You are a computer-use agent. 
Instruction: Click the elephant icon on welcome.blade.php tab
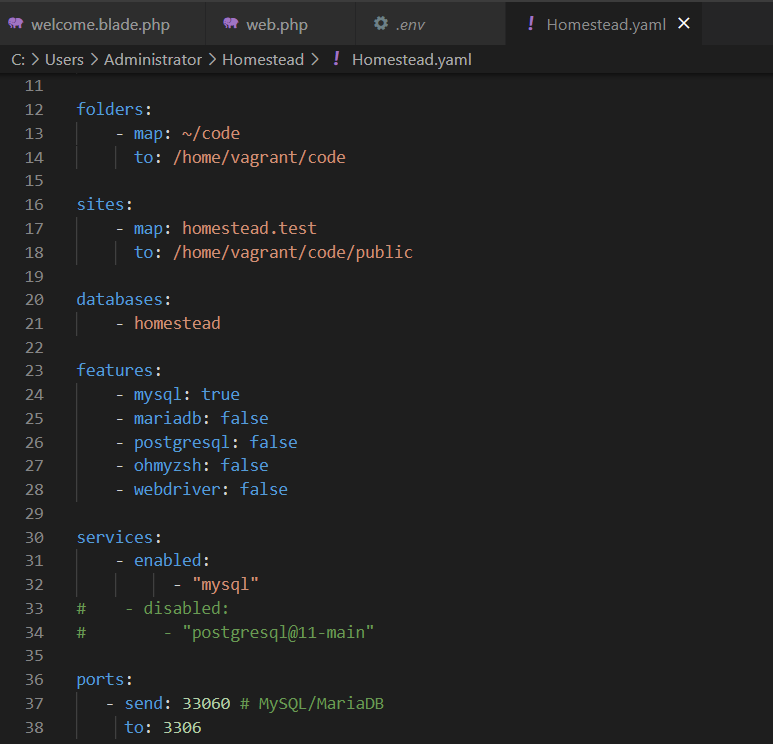[16, 23]
